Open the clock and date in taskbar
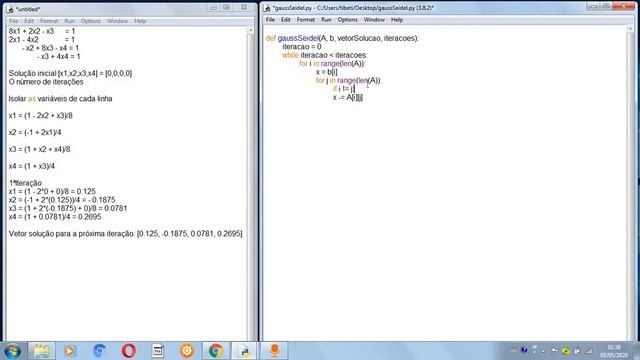640x360 pixels. coord(613,351)
